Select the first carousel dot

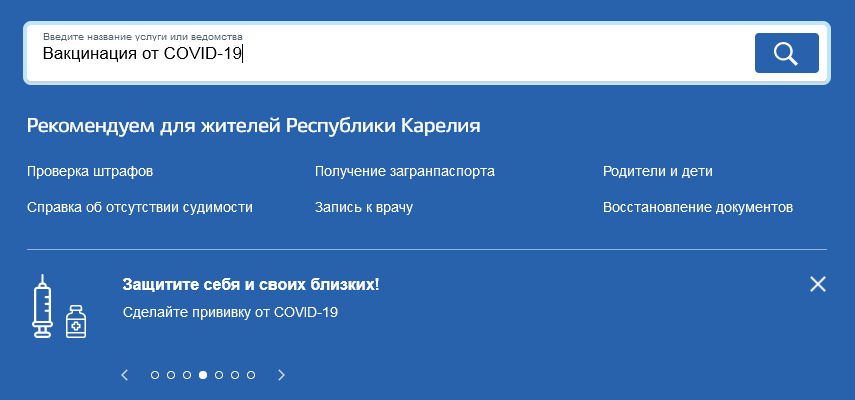(155, 375)
